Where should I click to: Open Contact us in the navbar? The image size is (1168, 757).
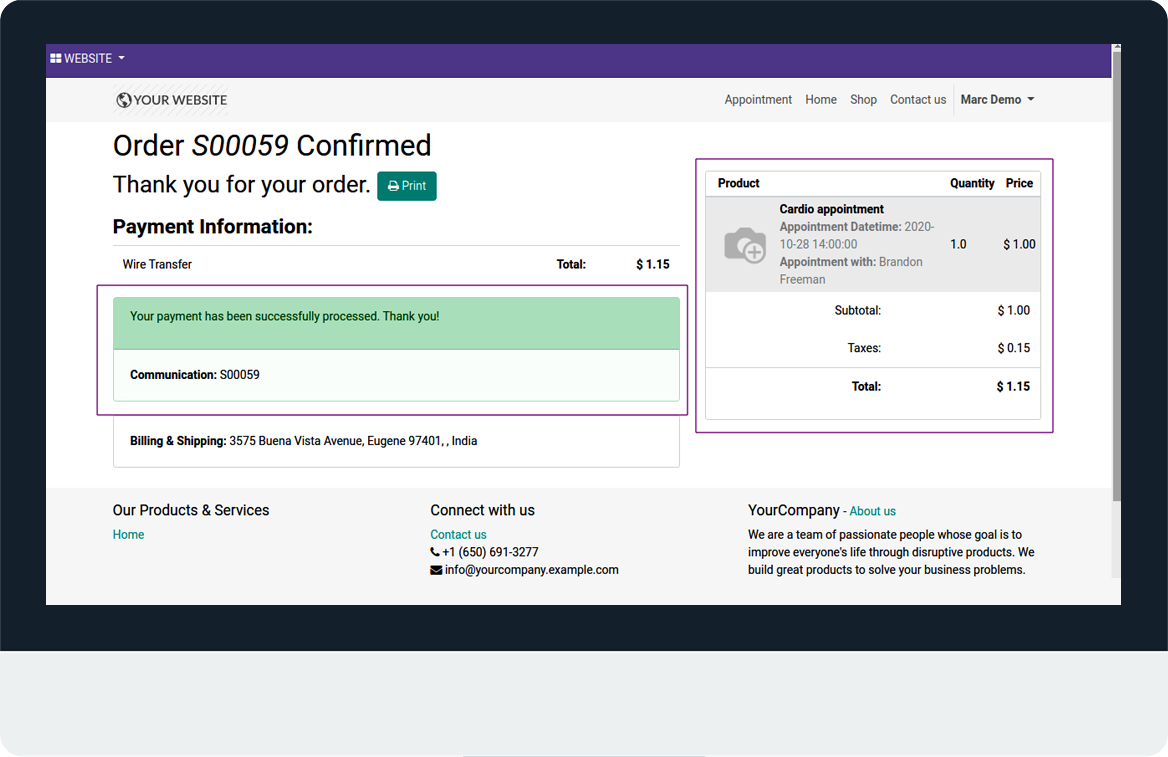point(918,99)
